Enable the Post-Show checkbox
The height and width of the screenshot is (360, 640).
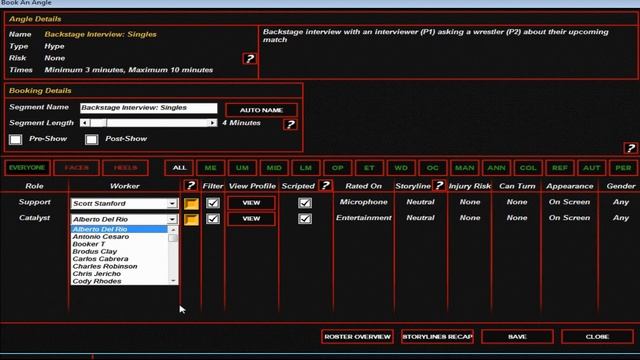click(x=91, y=140)
